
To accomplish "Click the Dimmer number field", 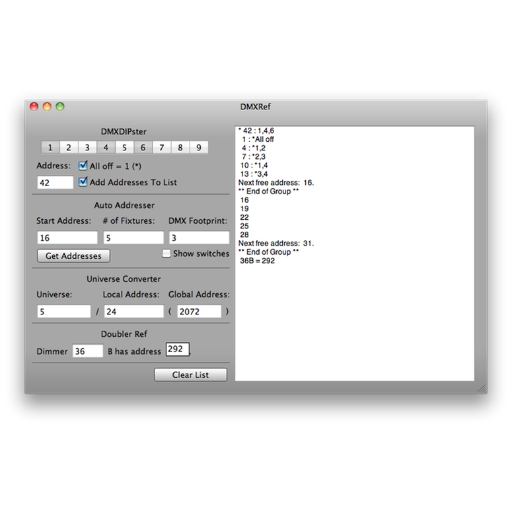I will (x=88, y=351).
